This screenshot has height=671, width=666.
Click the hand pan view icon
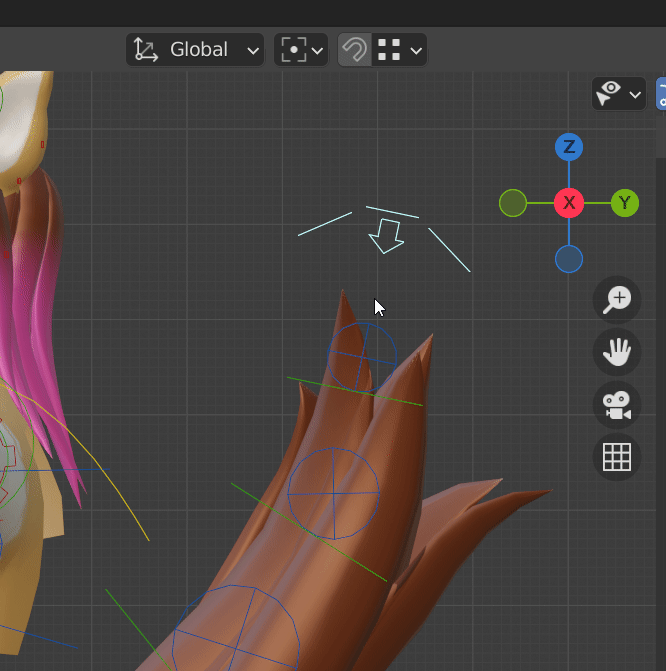click(x=617, y=352)
